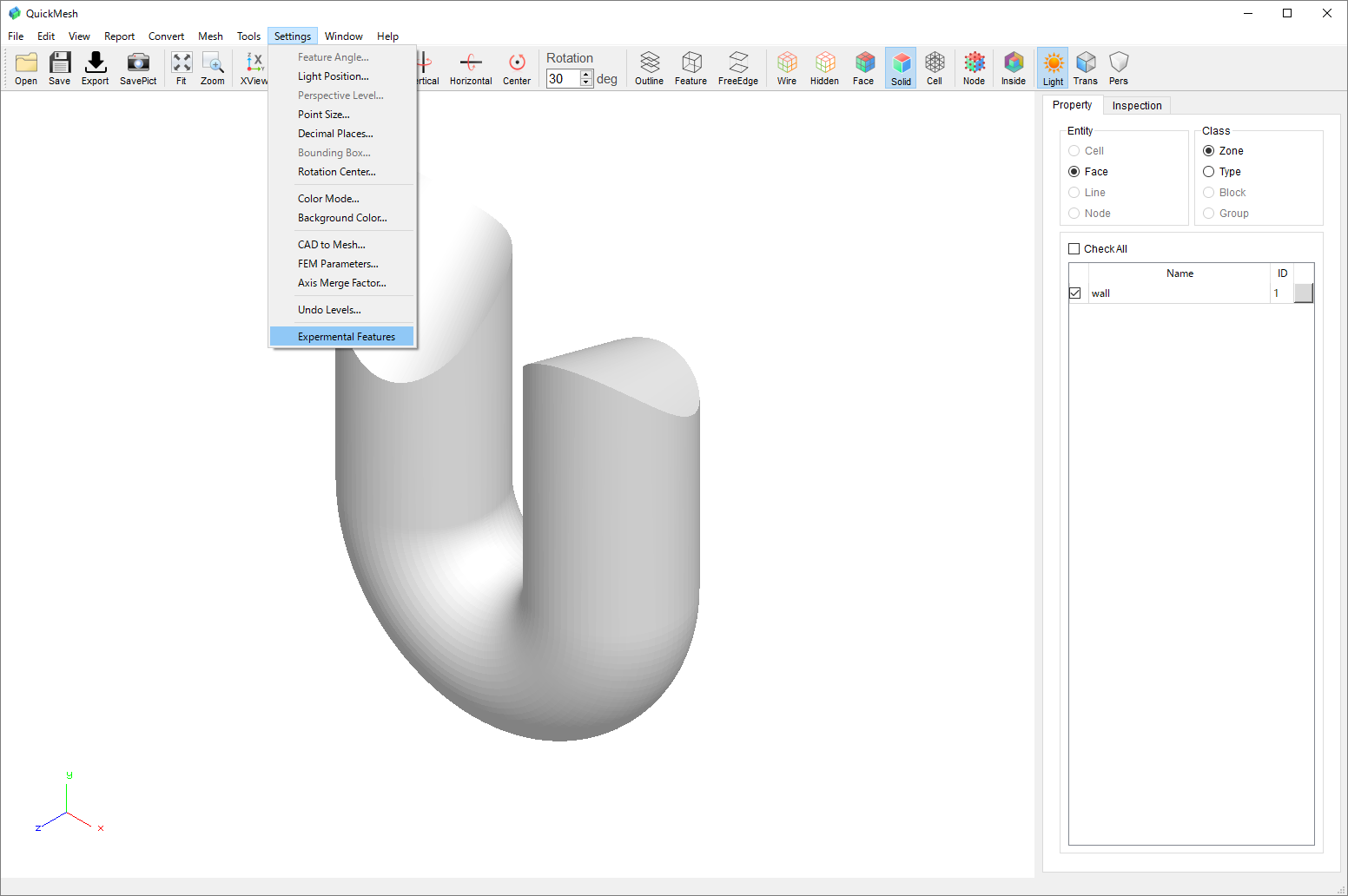Click the Center rotation icon
The width and height of the screenshot is (1348, 896).
517,68
